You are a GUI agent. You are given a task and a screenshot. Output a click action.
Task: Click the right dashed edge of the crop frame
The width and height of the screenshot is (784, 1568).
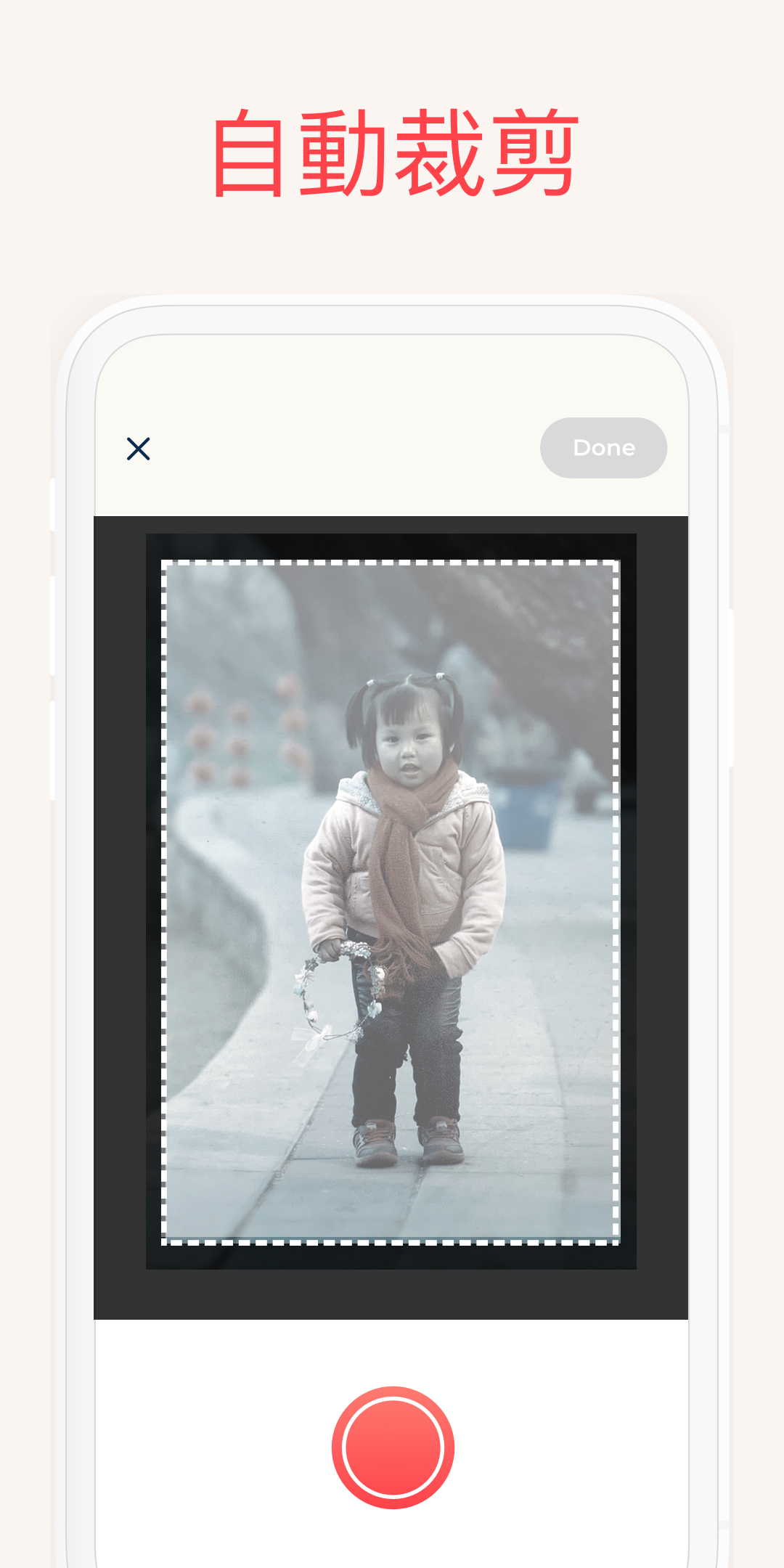tap(616, 902)
